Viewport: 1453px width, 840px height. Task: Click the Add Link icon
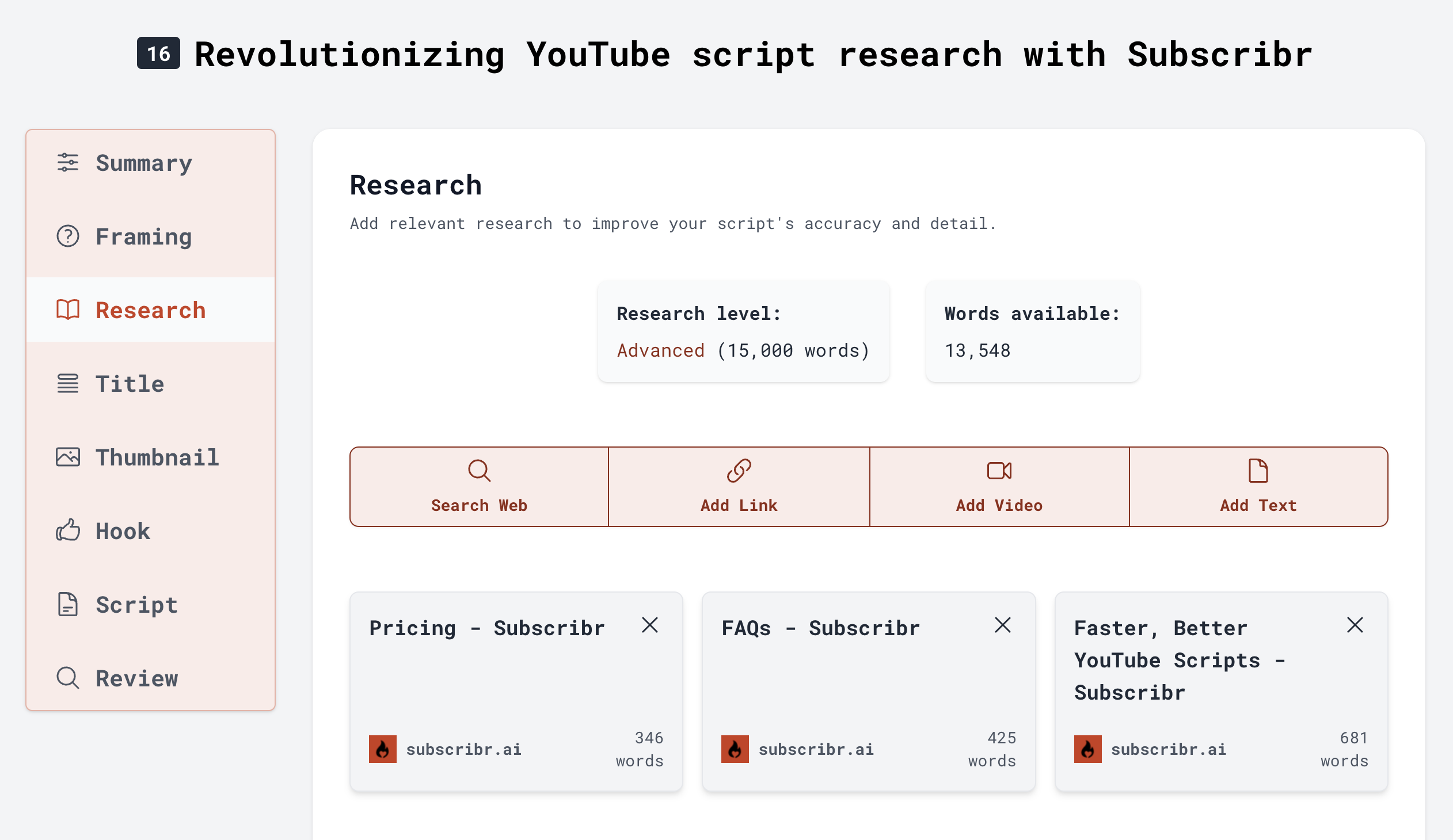[x=739, y=470]
